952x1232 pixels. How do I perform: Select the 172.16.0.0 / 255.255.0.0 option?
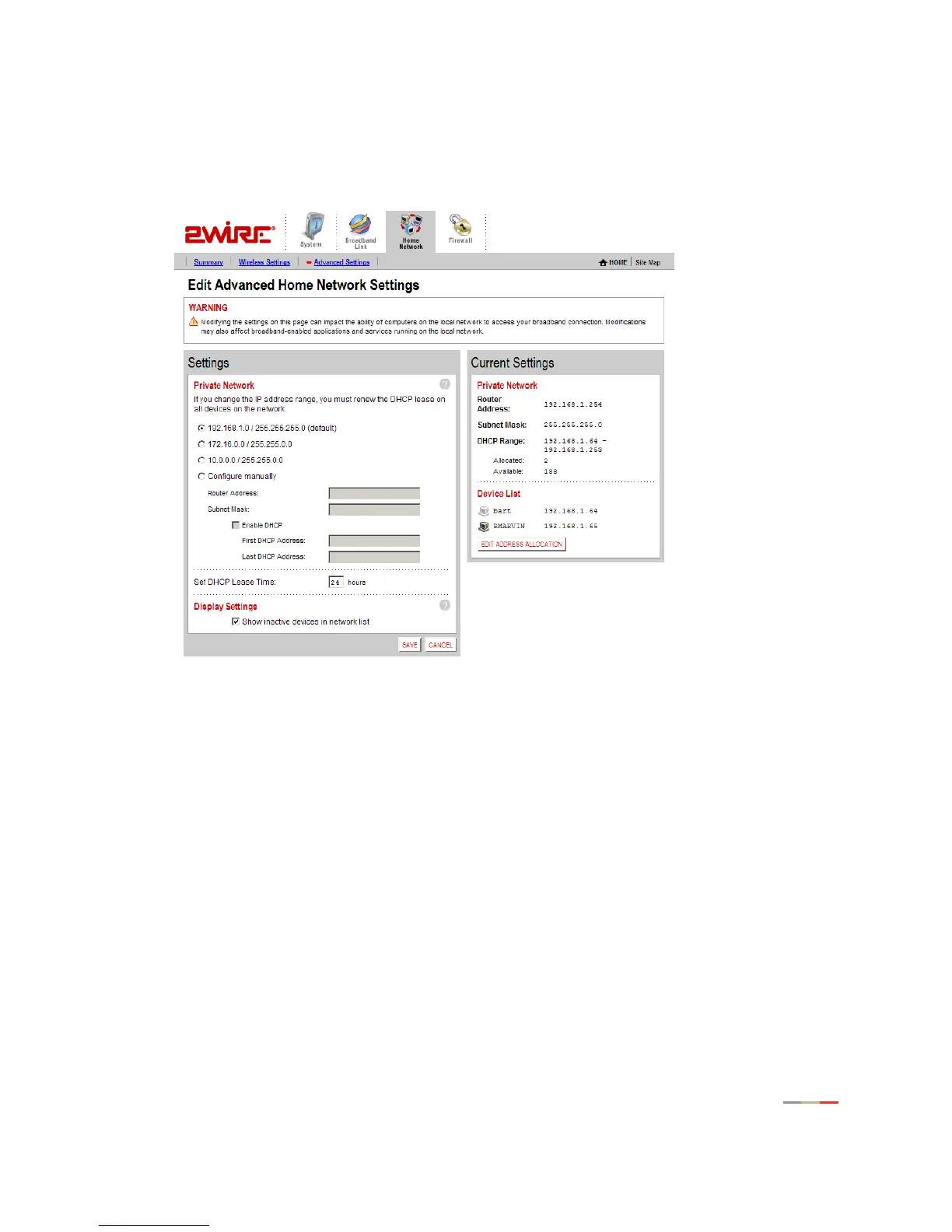coord(201,444)
